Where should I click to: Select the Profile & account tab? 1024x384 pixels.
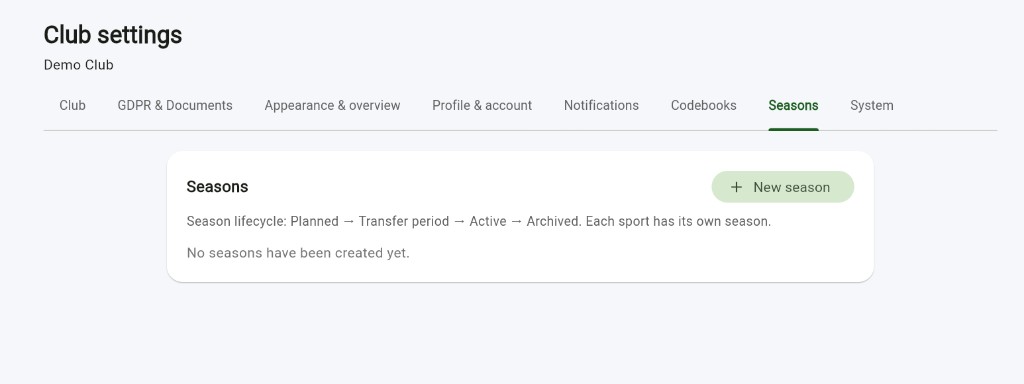coord(482,105)
